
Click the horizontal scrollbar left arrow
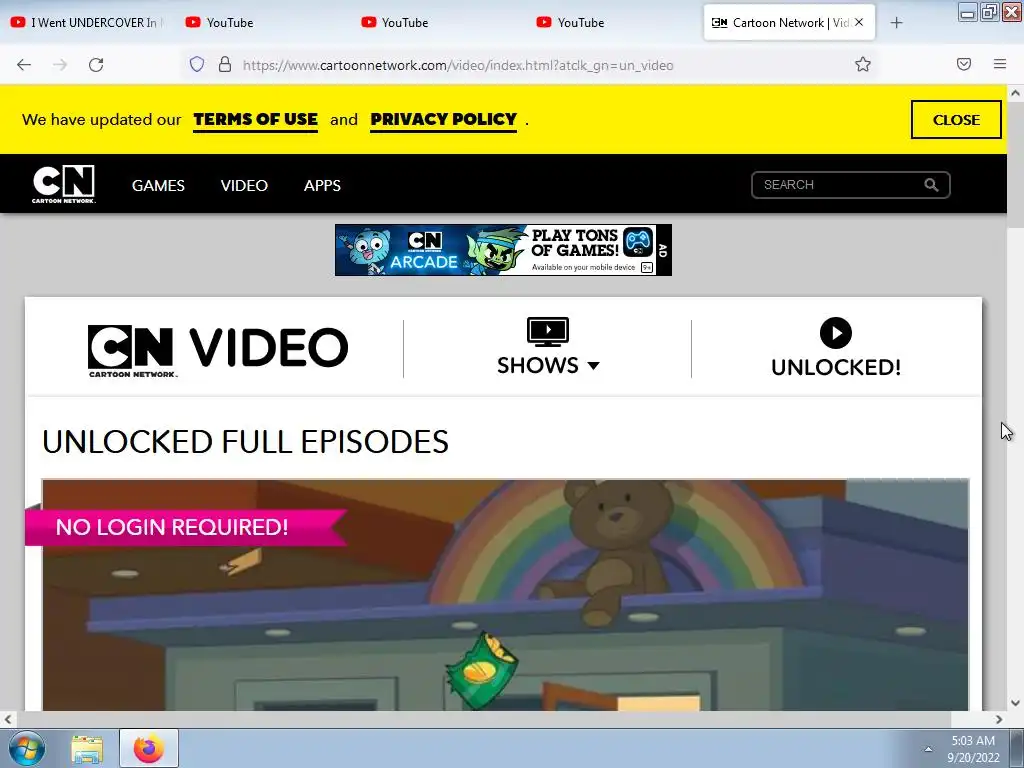(8, 720)
